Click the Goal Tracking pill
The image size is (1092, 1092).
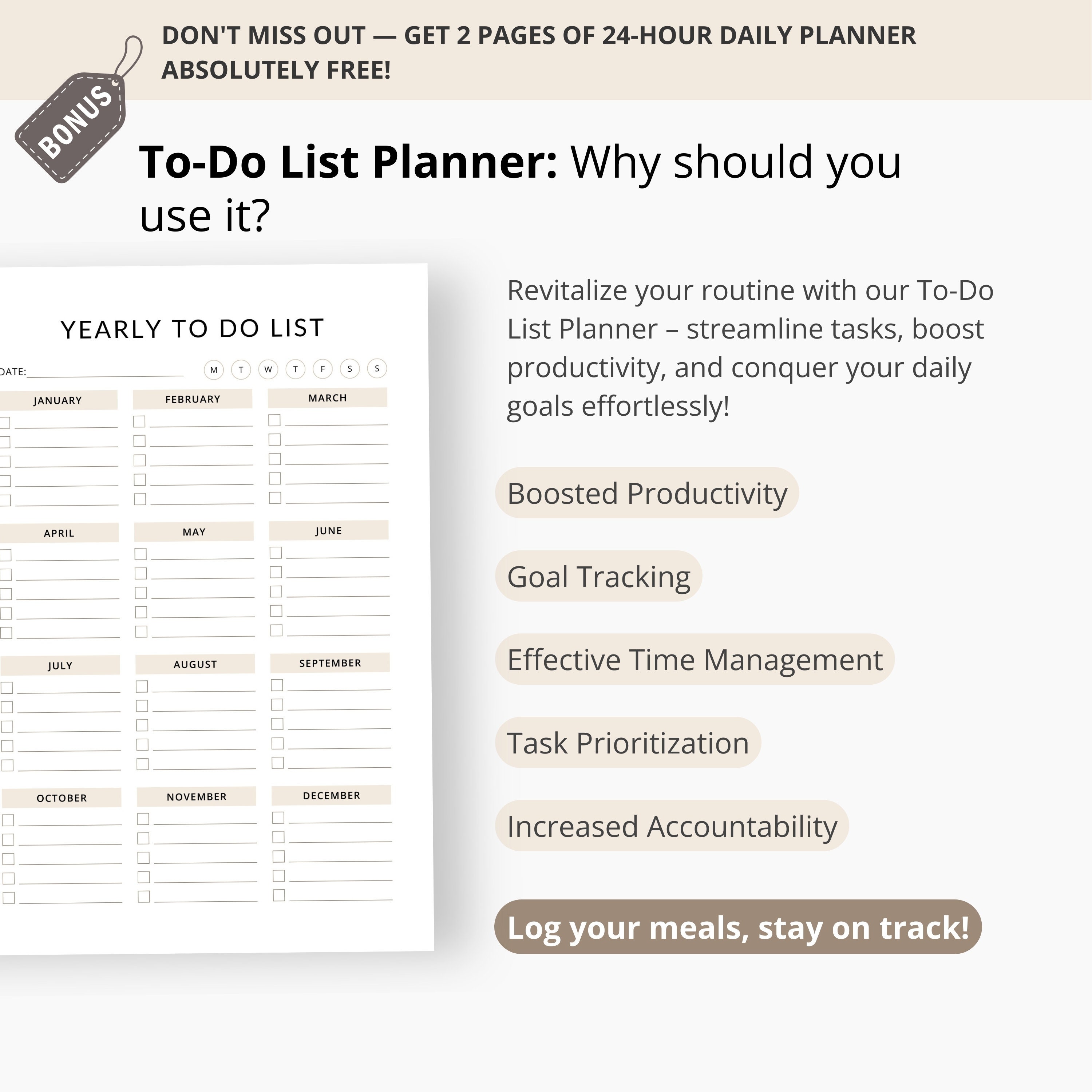[598, 576]
